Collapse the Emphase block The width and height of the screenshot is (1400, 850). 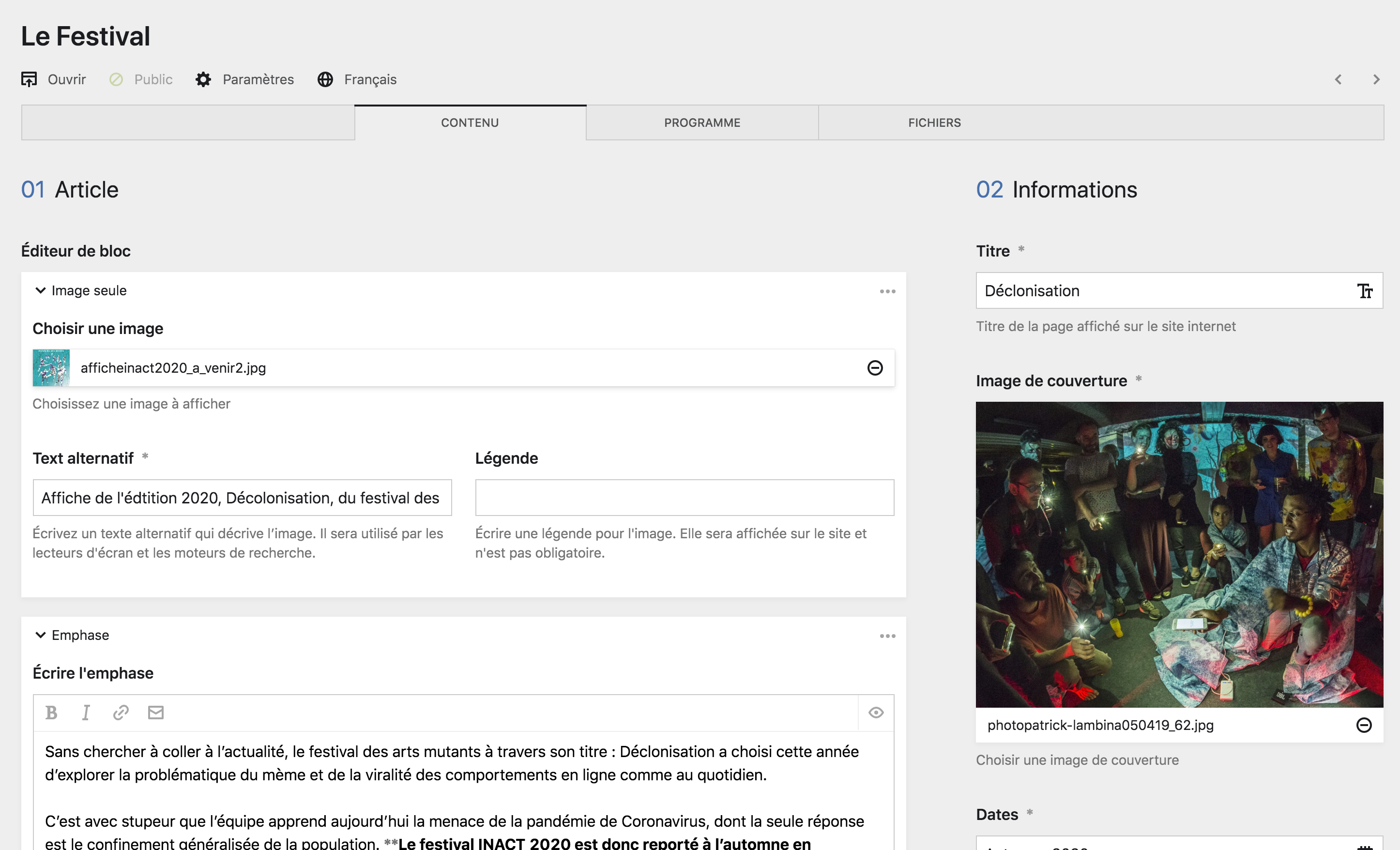click(40, 635)
